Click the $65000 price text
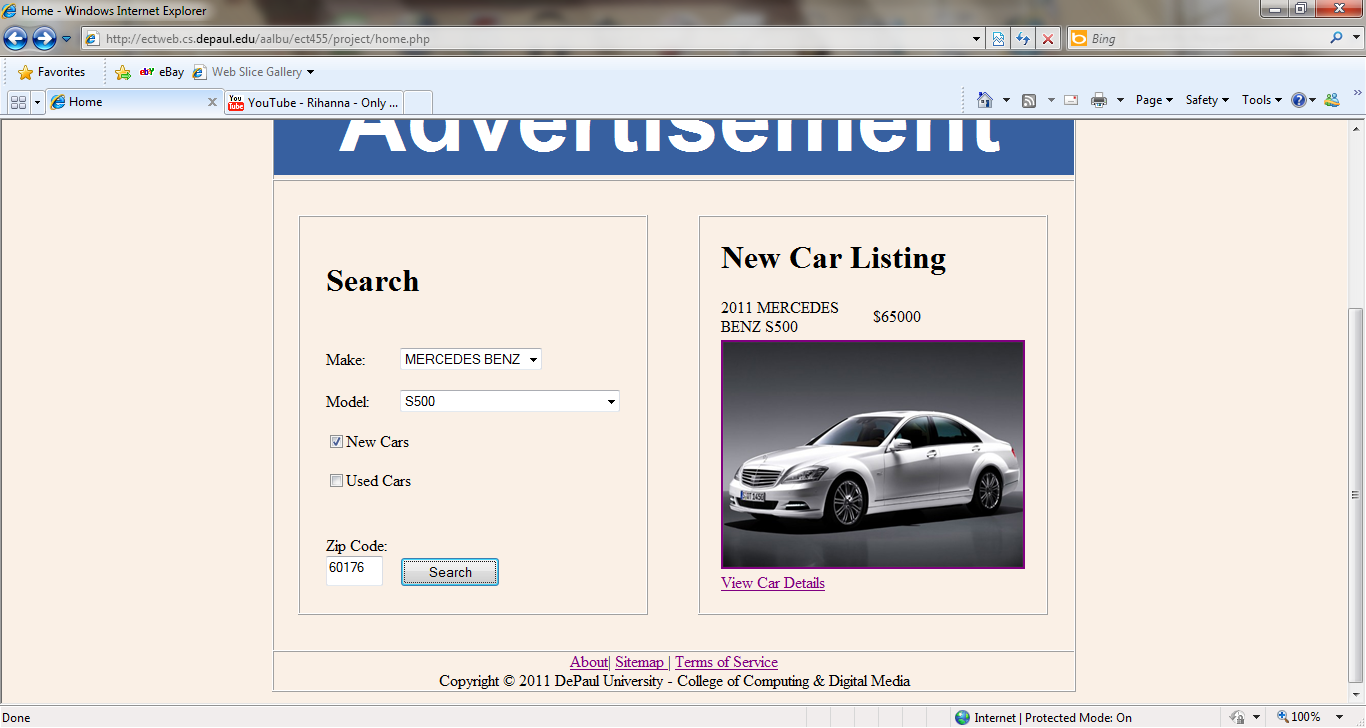Screen dimensions: 1366x728 (897, 317)
